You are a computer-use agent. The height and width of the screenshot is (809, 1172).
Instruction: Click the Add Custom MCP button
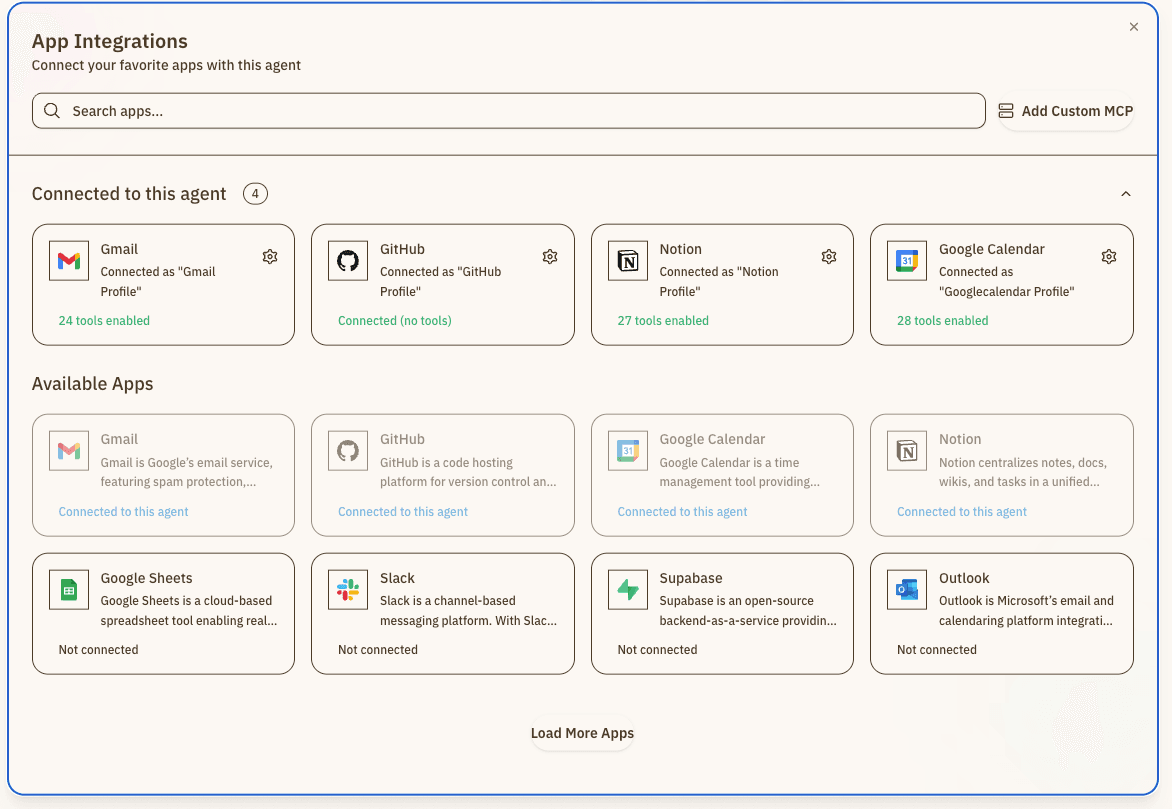(x=1066, y=111)
